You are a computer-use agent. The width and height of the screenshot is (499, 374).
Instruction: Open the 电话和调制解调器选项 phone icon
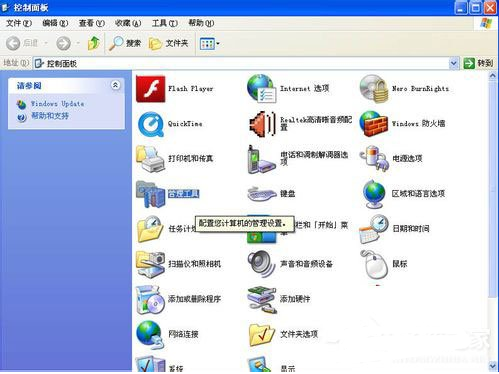tap(262, 159)
